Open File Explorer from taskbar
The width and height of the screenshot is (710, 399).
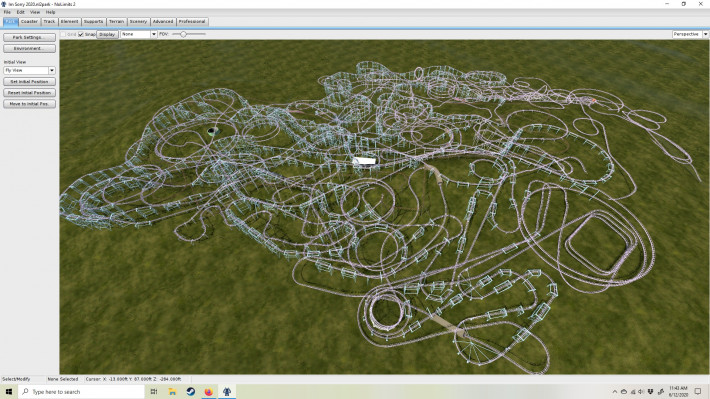point(173,392)
